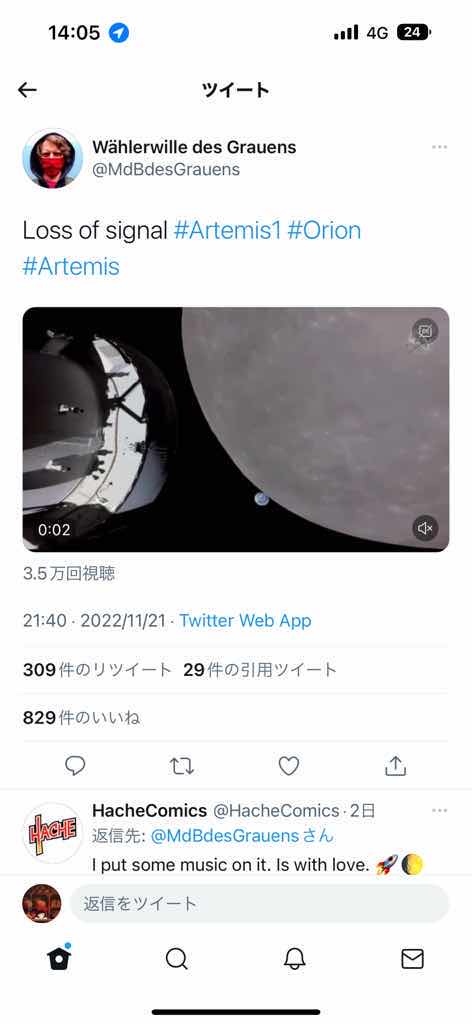This screenshot has height=1024, width=472.
Task: Open the 309 retweets list
Action: [x=97, y=670]
